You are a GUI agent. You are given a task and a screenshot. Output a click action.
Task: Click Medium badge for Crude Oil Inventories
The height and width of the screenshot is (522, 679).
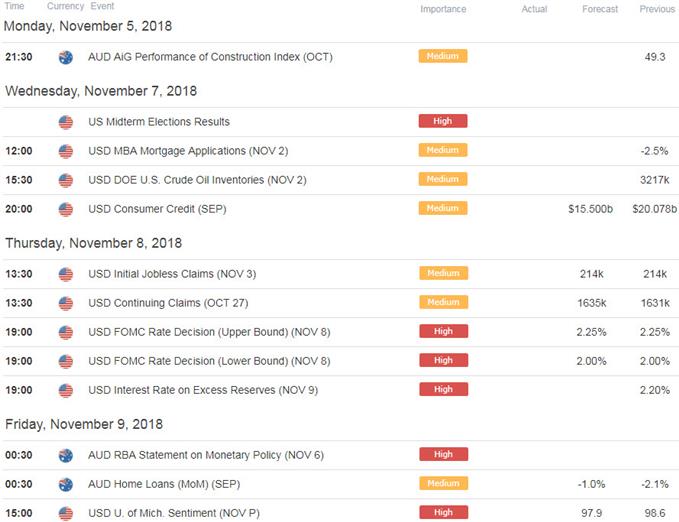[x=443, y=179]
